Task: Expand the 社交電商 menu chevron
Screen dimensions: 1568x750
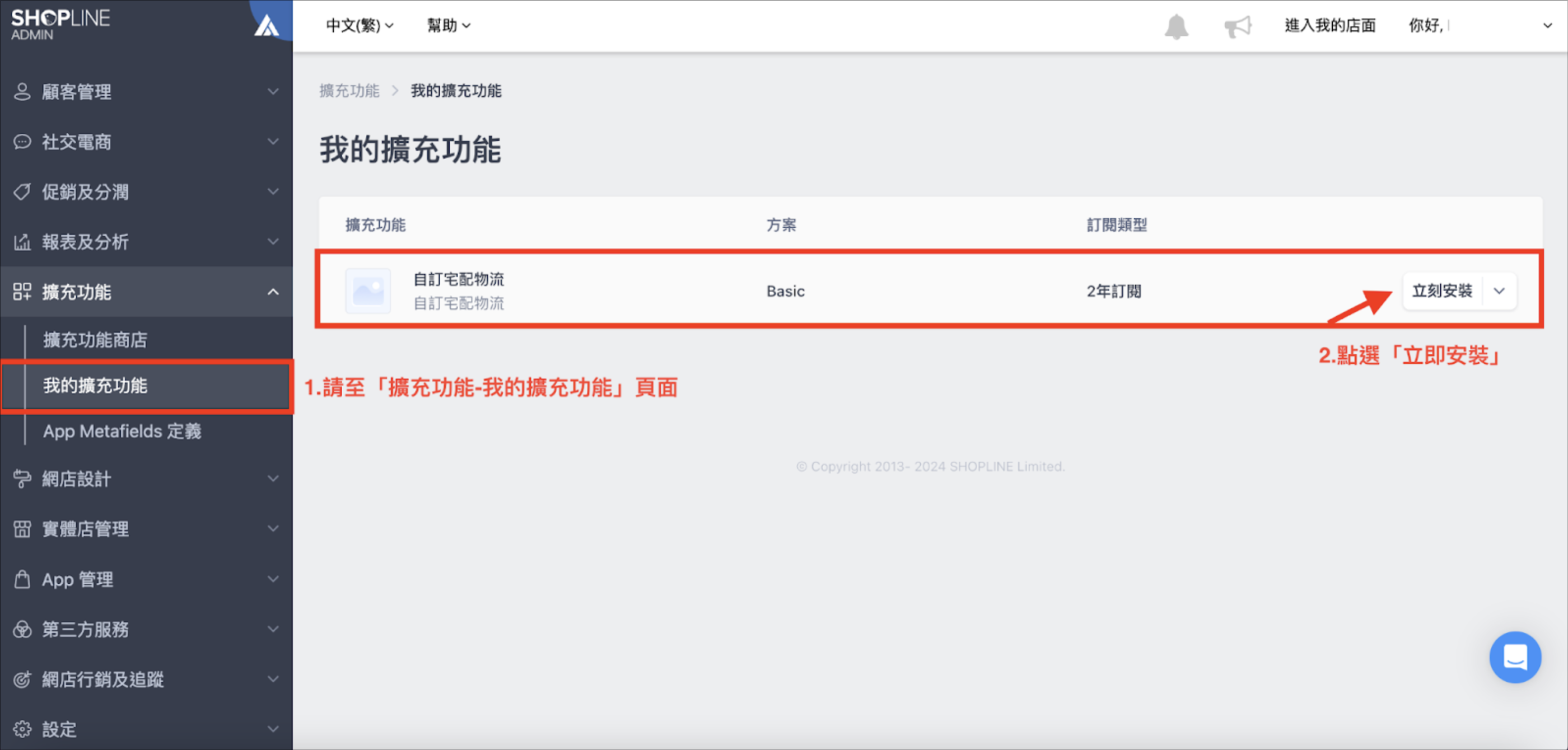Action: pos(273,141)
